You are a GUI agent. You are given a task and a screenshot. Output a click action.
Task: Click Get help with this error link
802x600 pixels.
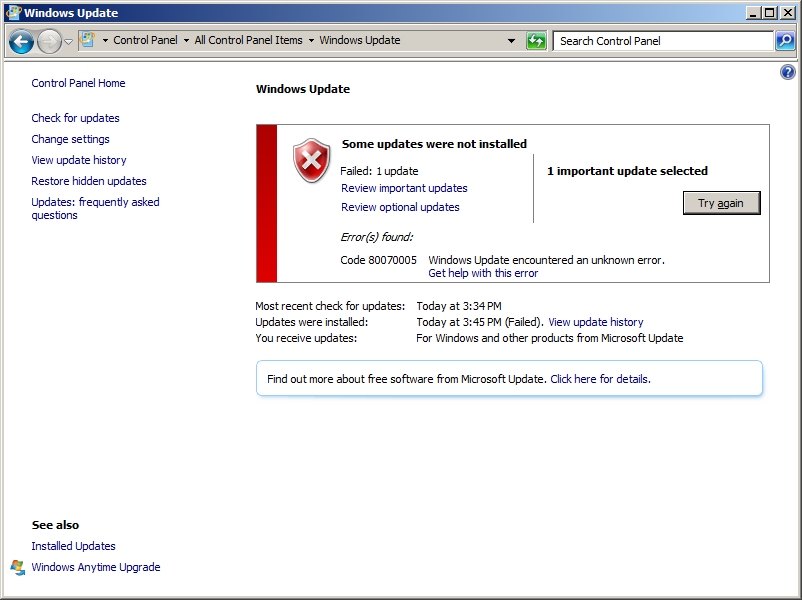pyautogui.click(x=483, y=273)
